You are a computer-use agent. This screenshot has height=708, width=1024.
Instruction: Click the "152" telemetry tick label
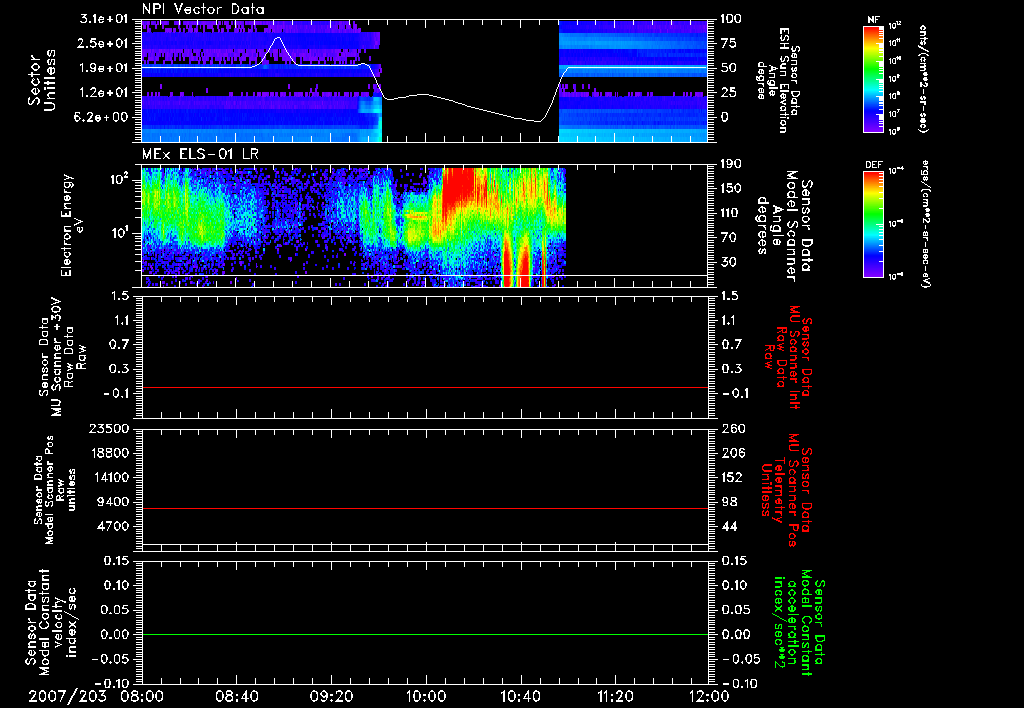(731, 477)
